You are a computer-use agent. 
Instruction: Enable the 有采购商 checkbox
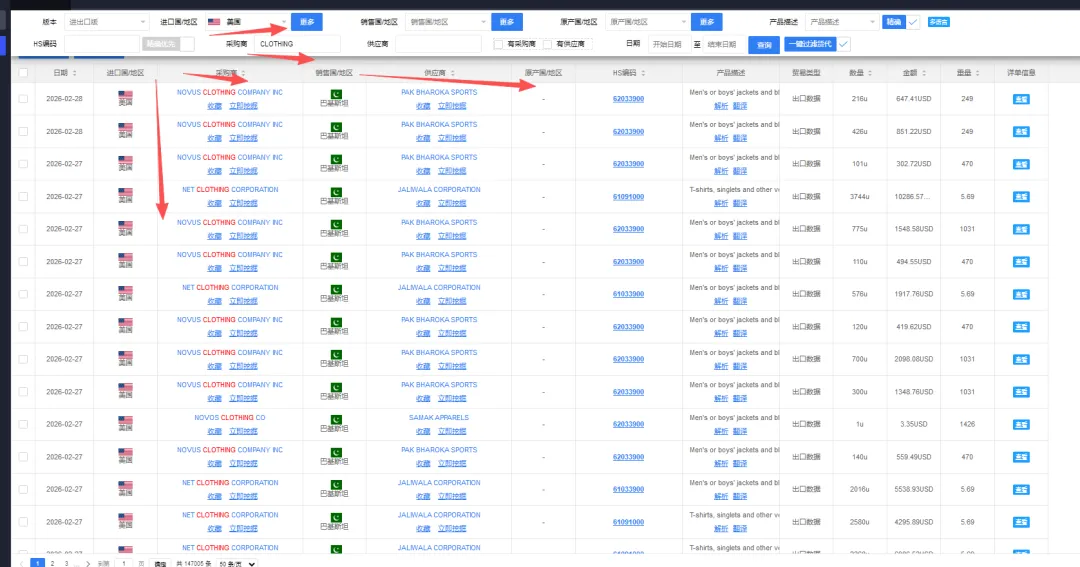498,44
